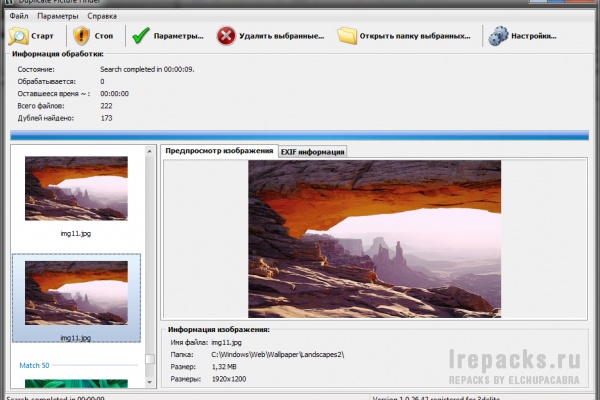Open the Параметры menu in menu bar
600x400 pixels.
[58, 16]
